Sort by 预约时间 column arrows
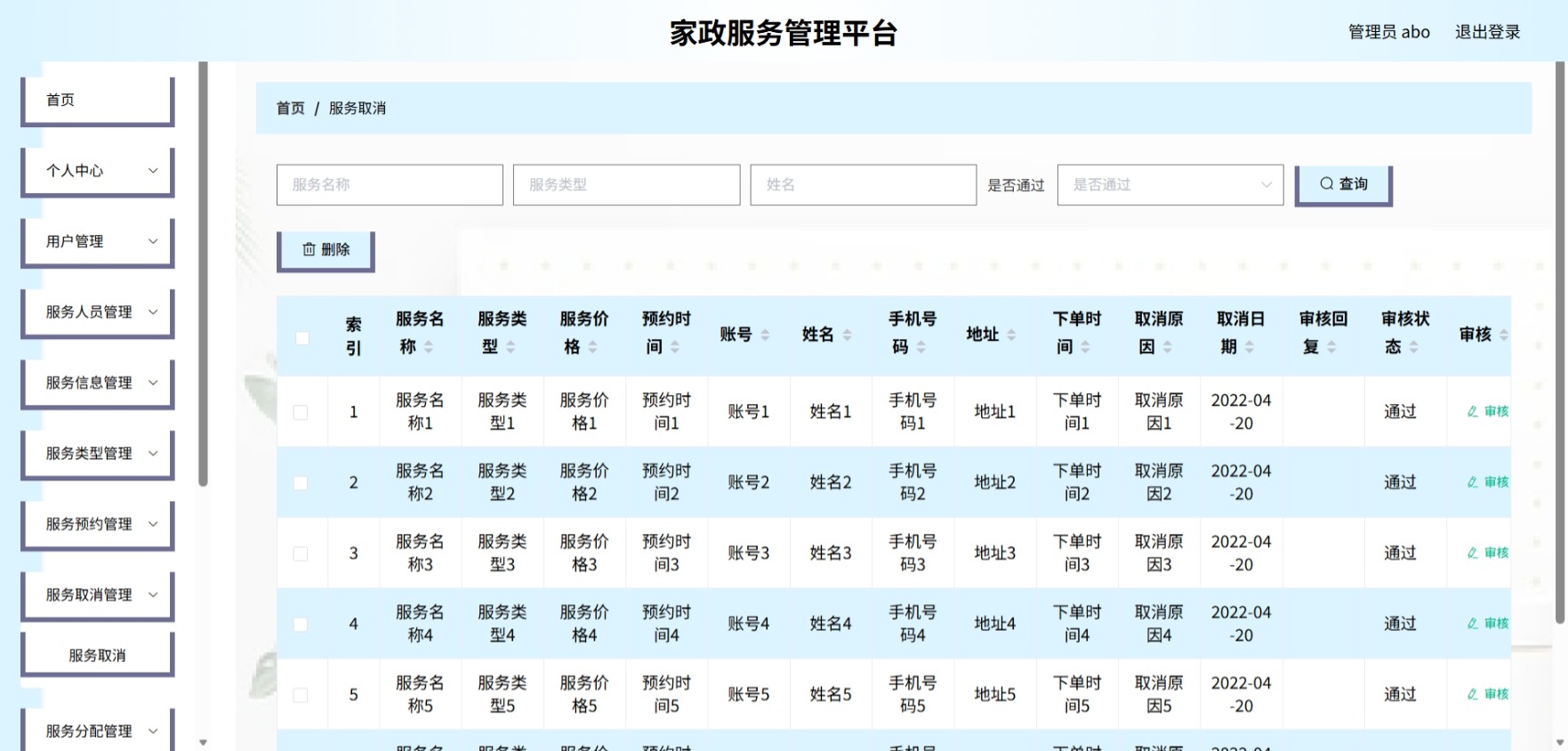Screen dimensions: 1568x751 pyautogui.click(x=675, y=347)
